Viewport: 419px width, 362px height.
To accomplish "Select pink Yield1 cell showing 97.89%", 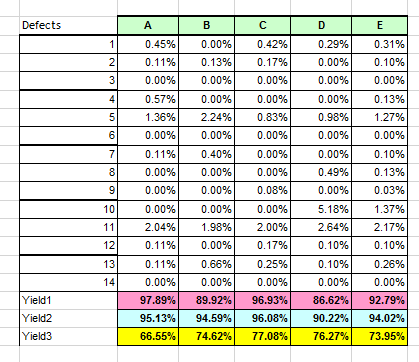I will 148,300.
